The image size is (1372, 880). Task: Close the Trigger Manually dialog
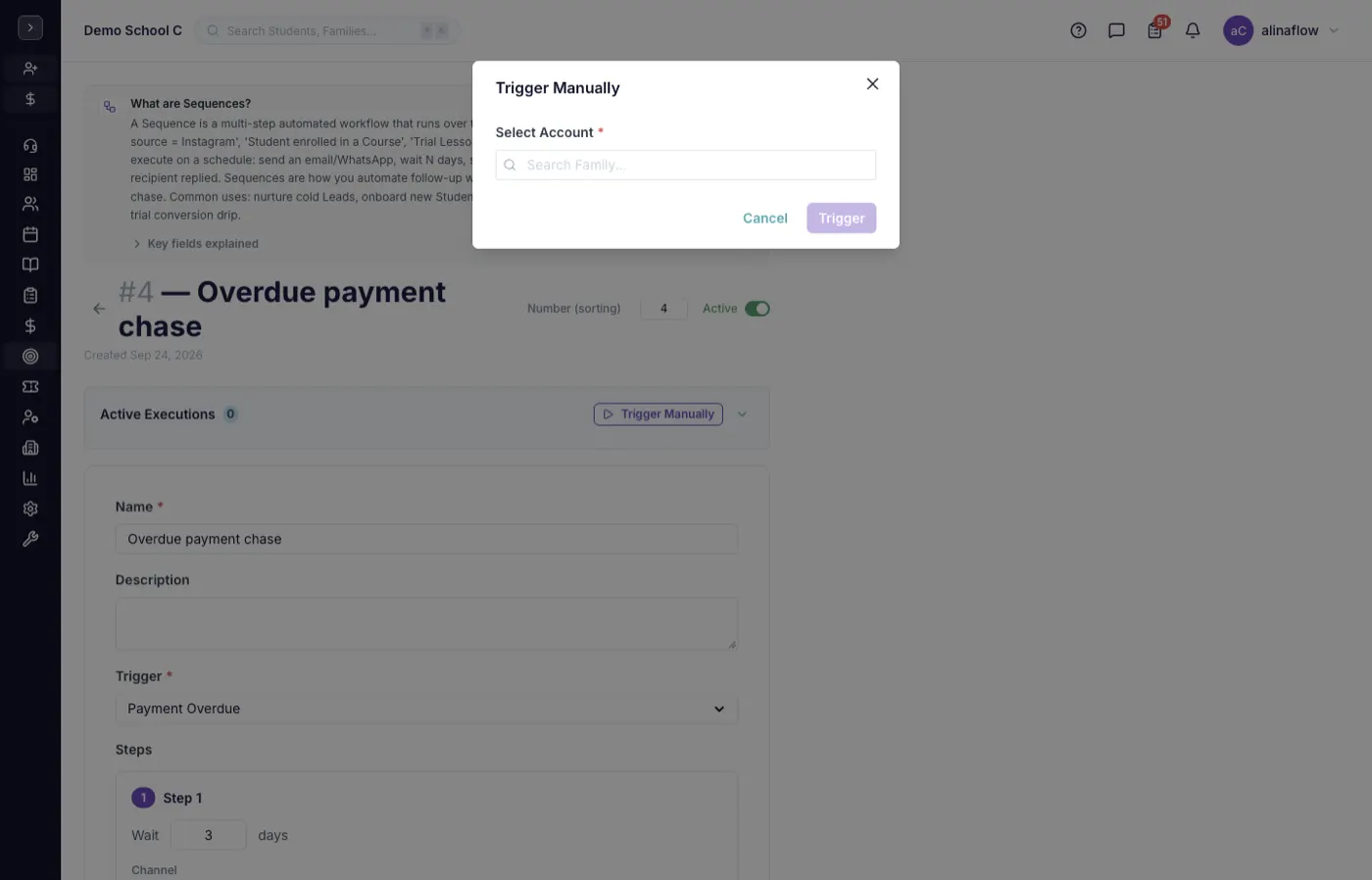(x=872, y=84)
